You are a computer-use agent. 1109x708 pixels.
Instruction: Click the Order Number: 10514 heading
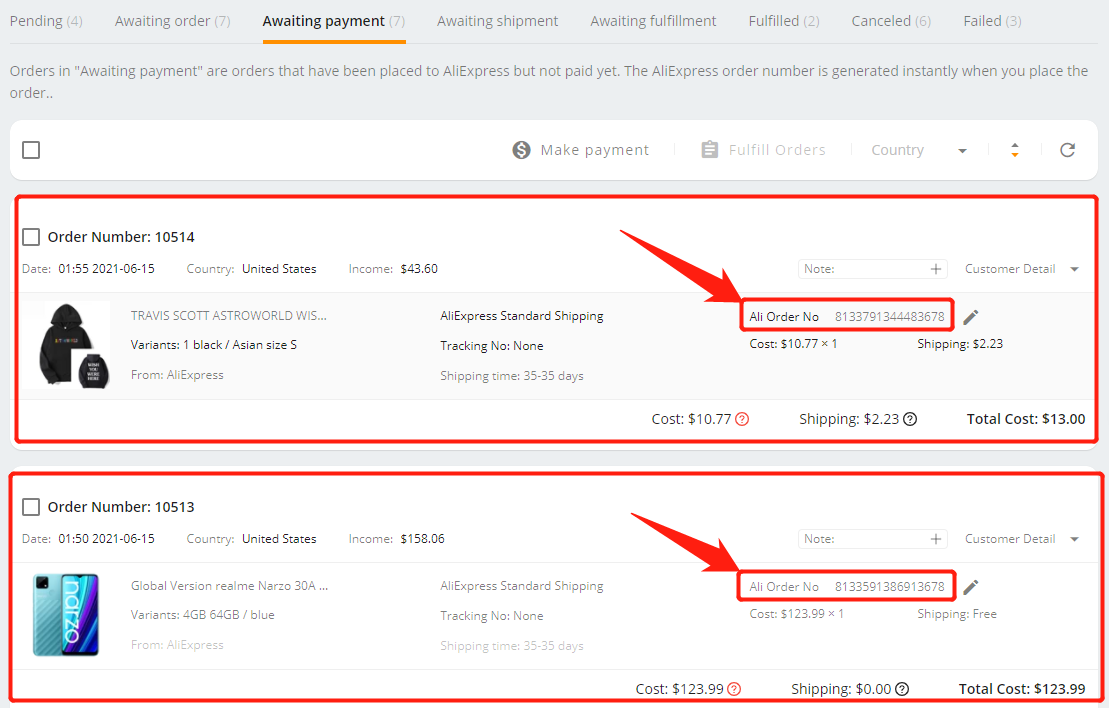tap(121, 237)
